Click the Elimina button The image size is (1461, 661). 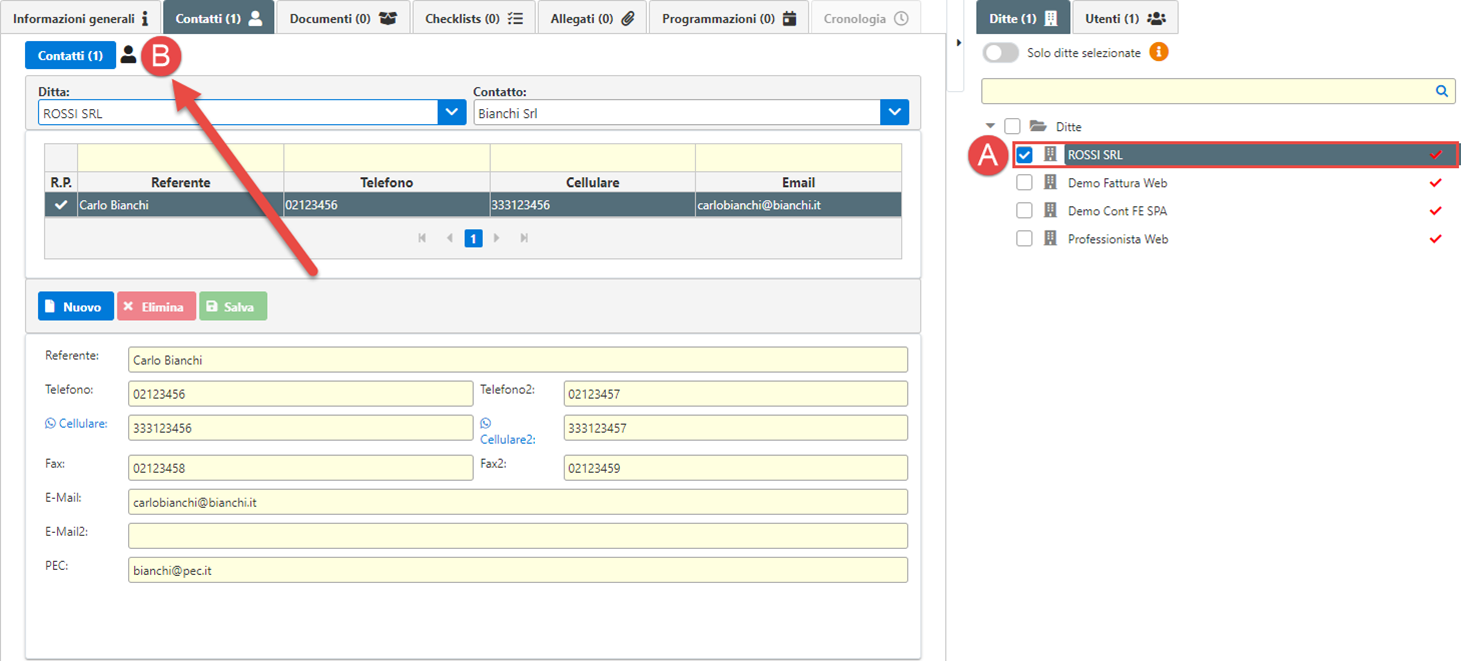156,306
